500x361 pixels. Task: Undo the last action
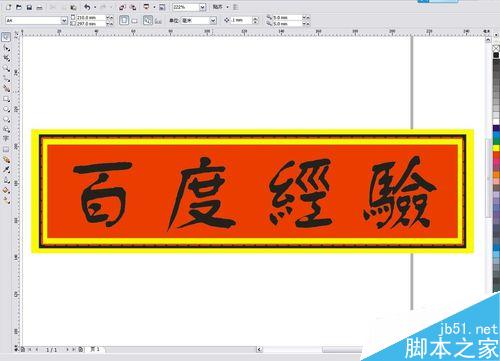tap(87, 7)
